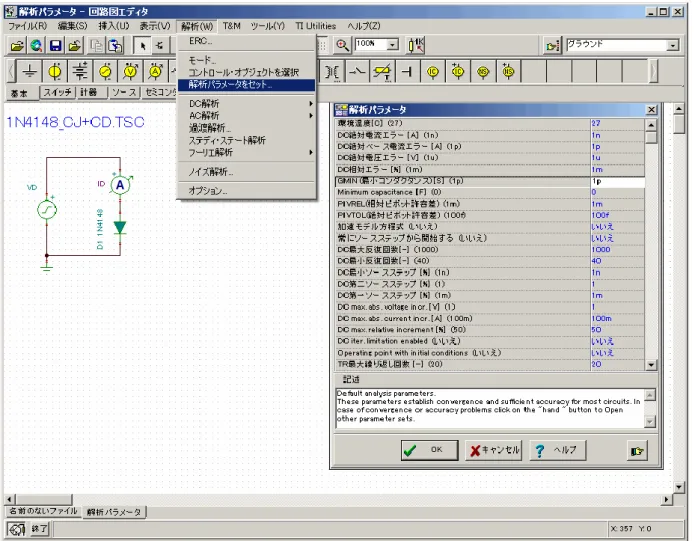
Task: Open the グラウンド combo box dropdown
Action: pos(673,45)
